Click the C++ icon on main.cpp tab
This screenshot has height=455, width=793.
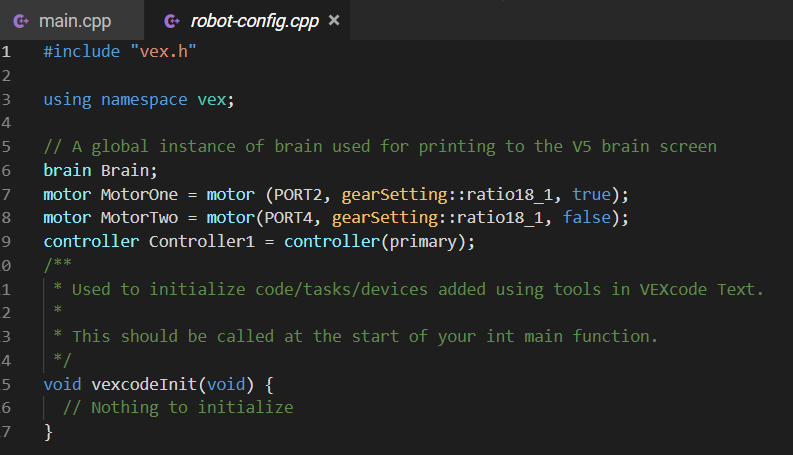[x=21, y=21]
